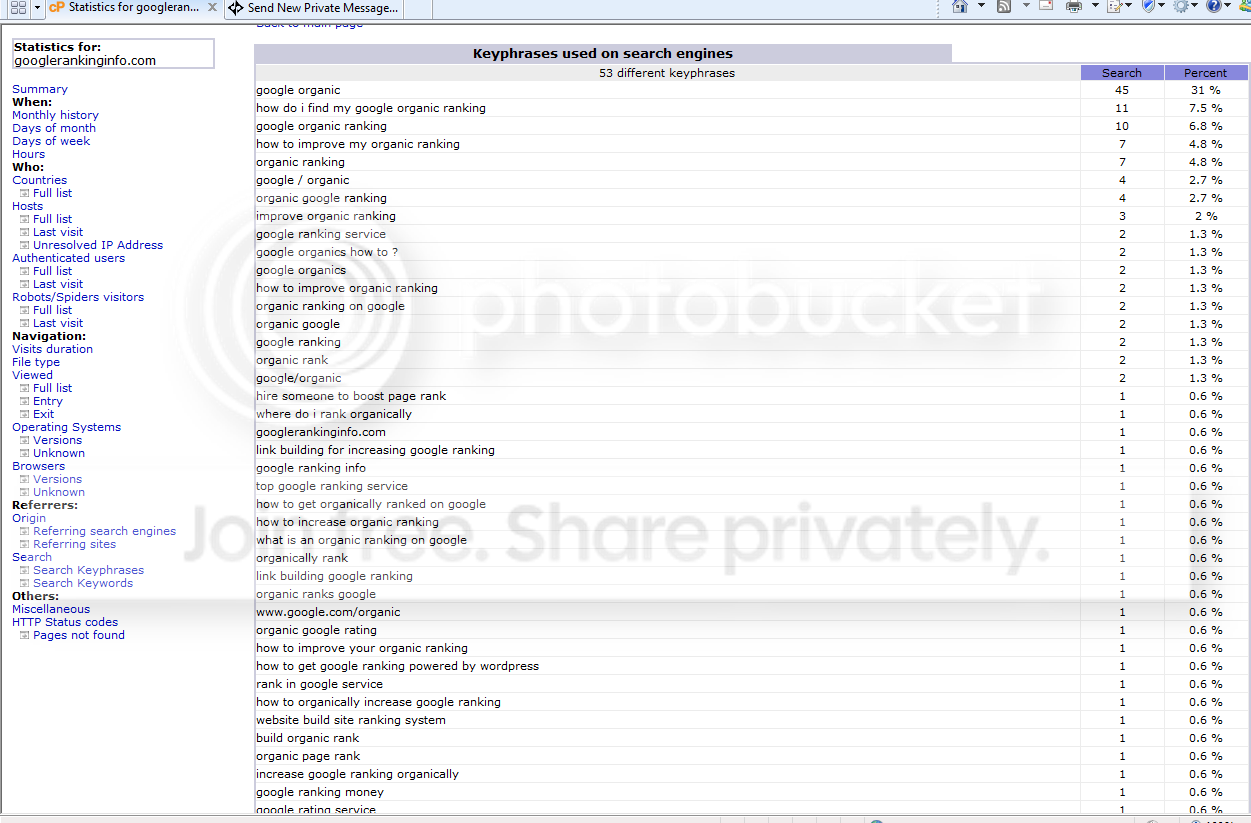Open Authenticated users link
Image resolution: width=1251 pixels, height=823 pixels.
[x=68, y=258]
